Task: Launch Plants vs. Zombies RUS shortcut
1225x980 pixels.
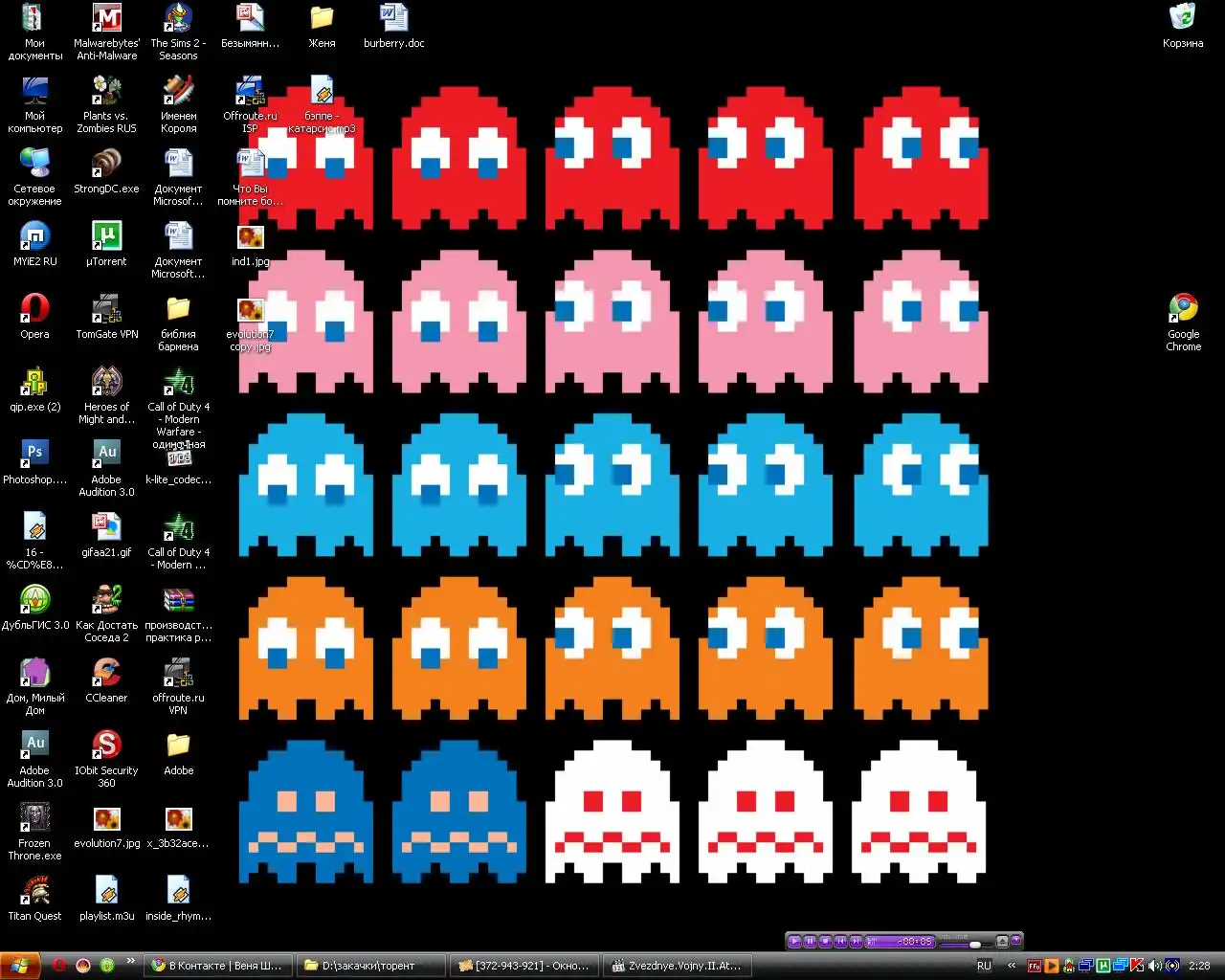Action: tap(106, 91)
